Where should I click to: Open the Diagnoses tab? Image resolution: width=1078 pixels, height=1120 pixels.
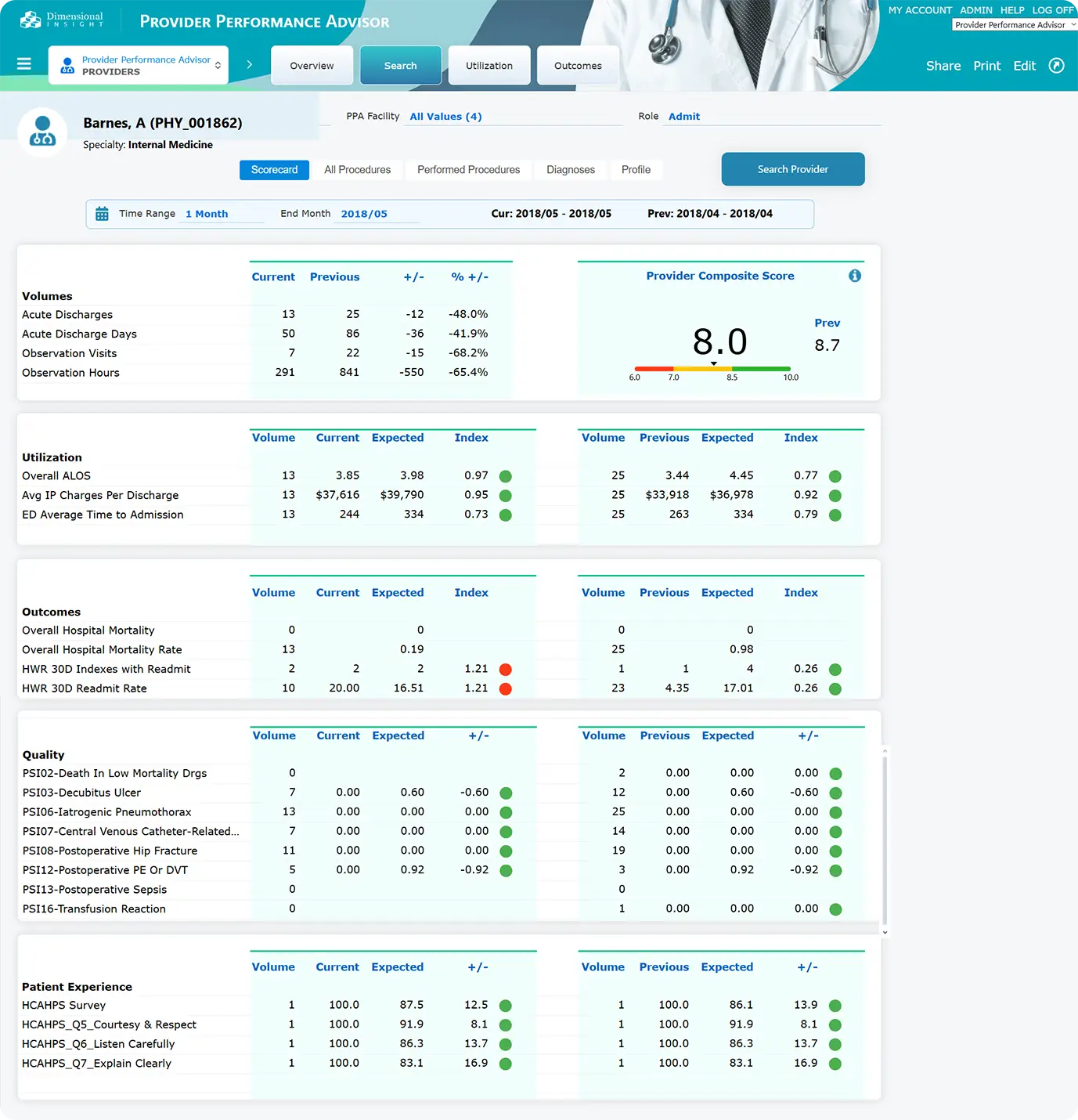pos(570,170)
